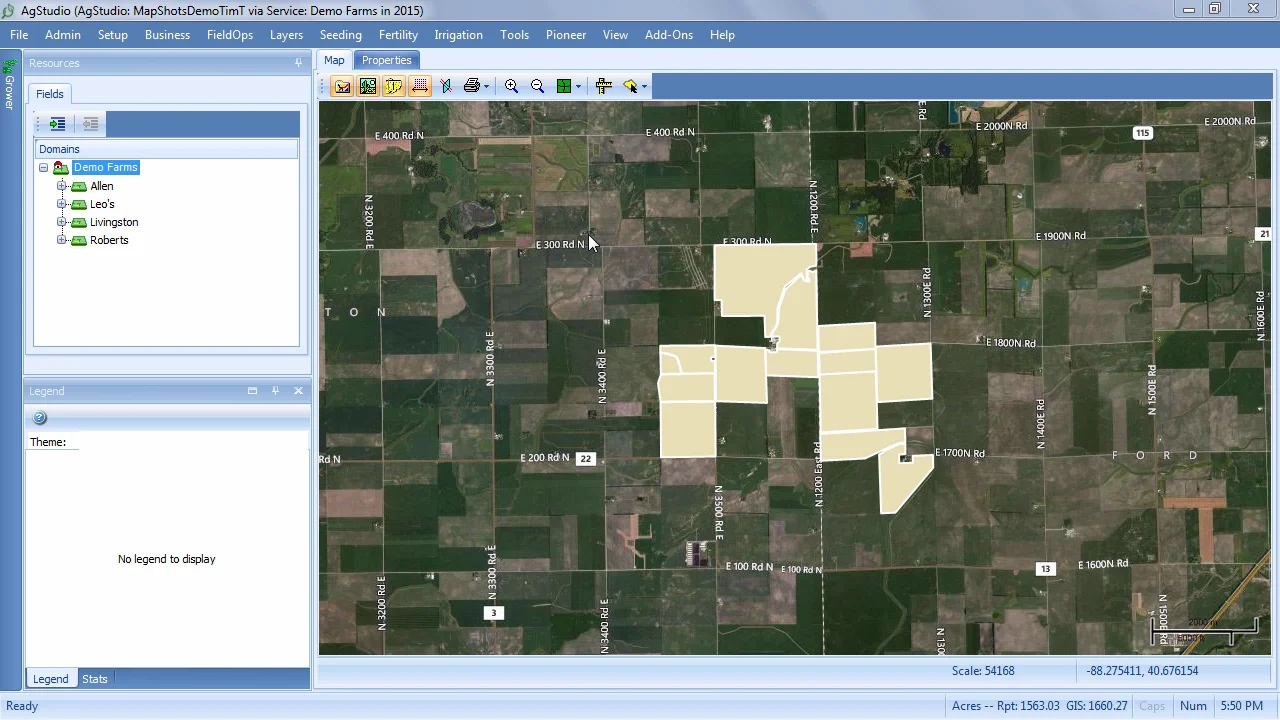Open the FieldOps menu
1280x720 pixels.
click(230, 35)
